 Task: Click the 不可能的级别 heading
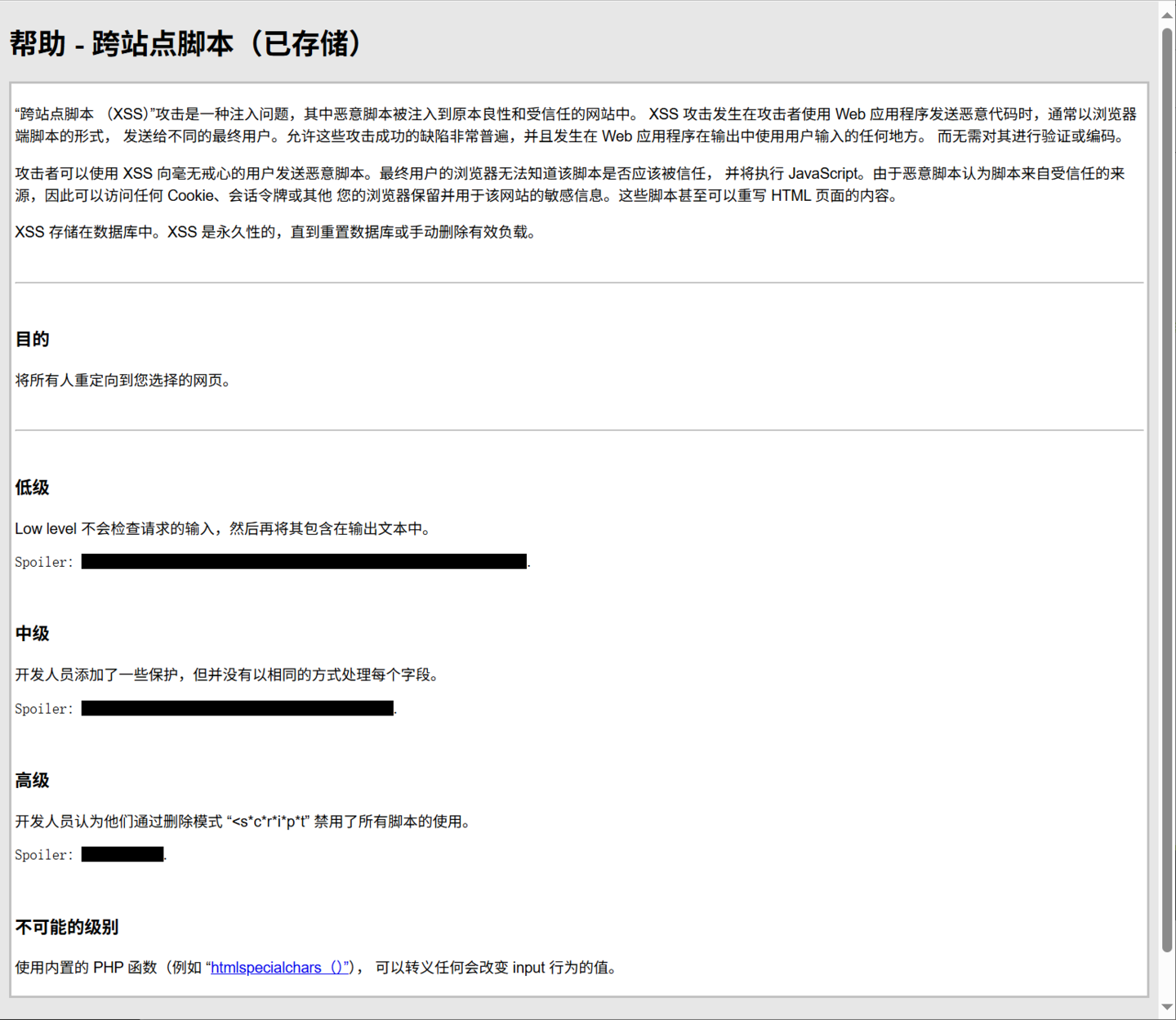(67, 928)
